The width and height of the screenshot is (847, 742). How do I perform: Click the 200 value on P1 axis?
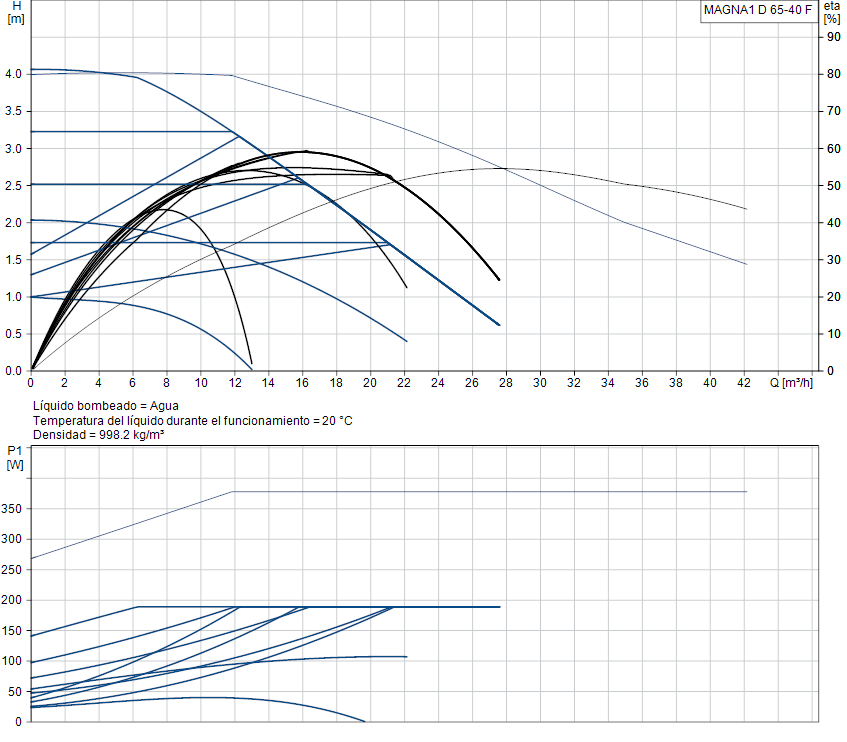click(x=12, y=600)
